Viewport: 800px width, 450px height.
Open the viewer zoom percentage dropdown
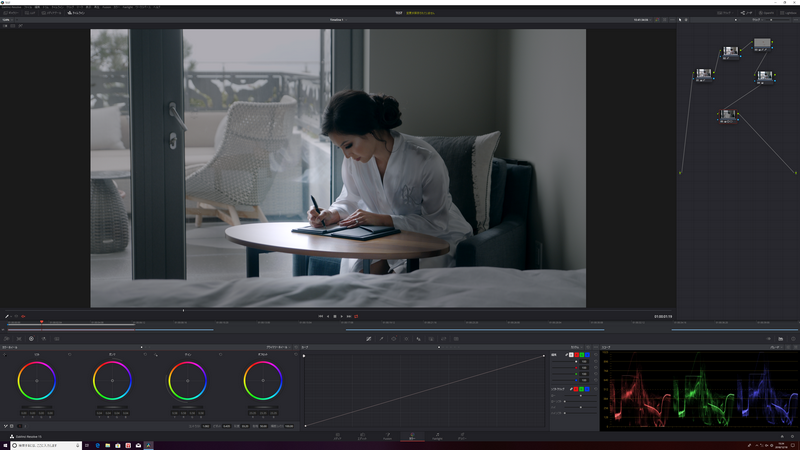coord(7,20)
